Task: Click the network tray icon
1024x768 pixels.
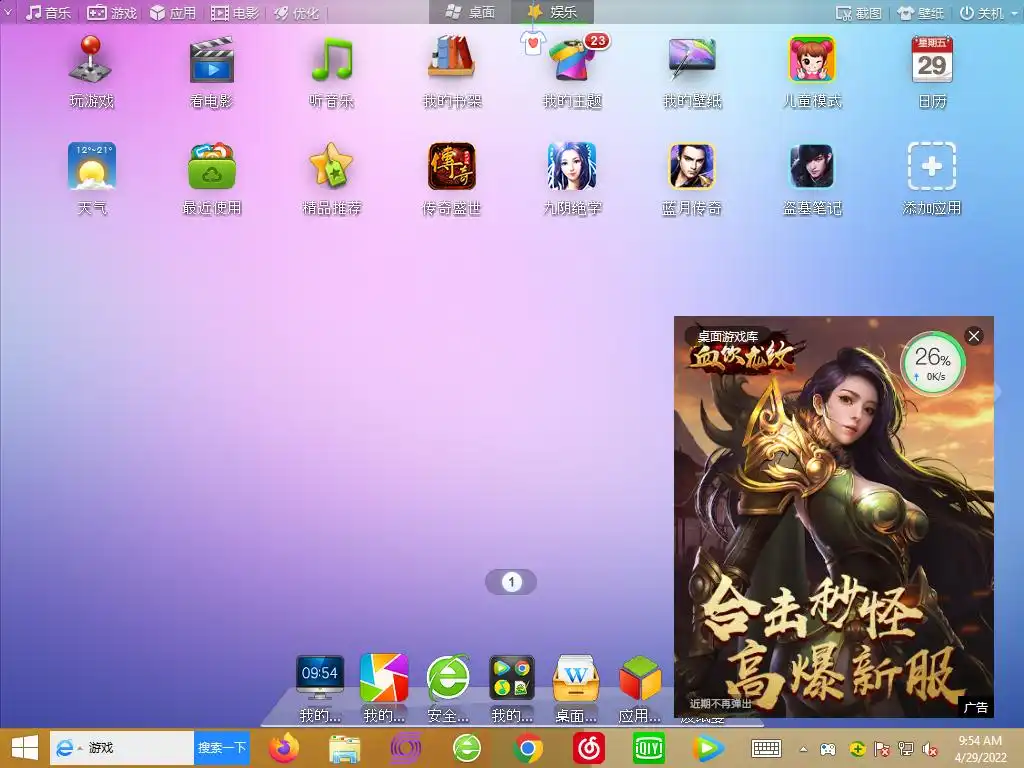Action: (906, 749)
